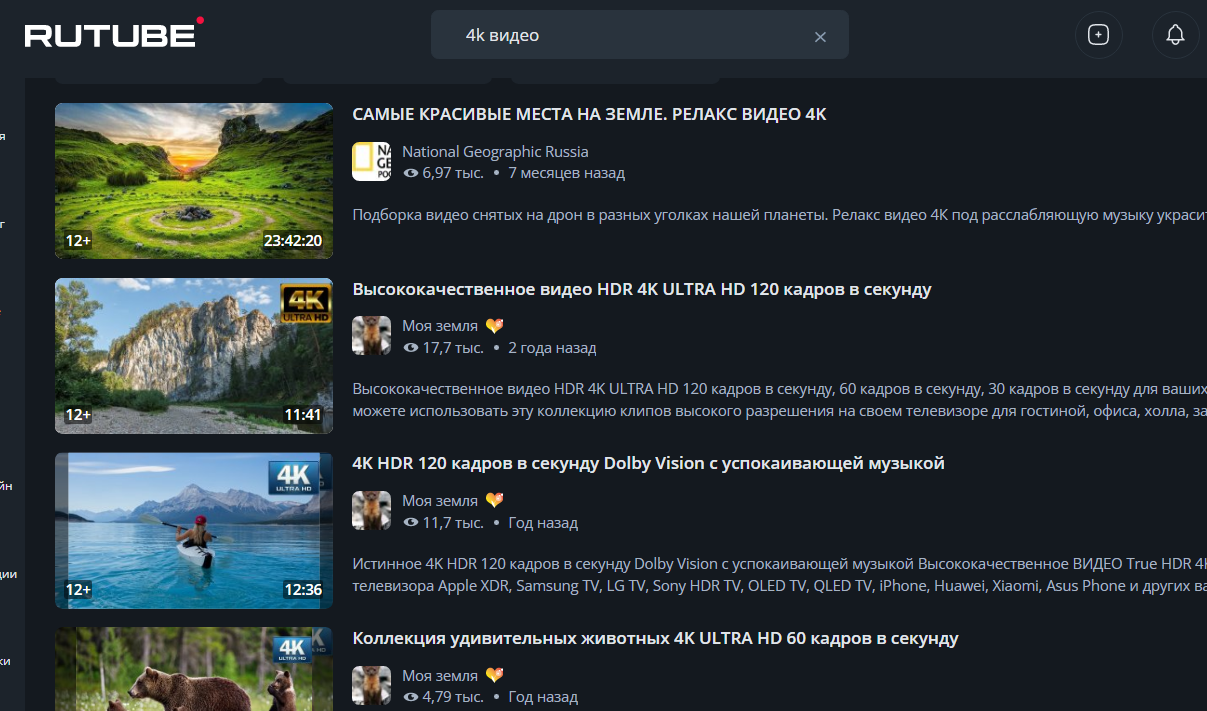This screenshot has height=711, width=1207.
Task: Click the channel avatar under the animals collection video
Action: pos(371,685)
